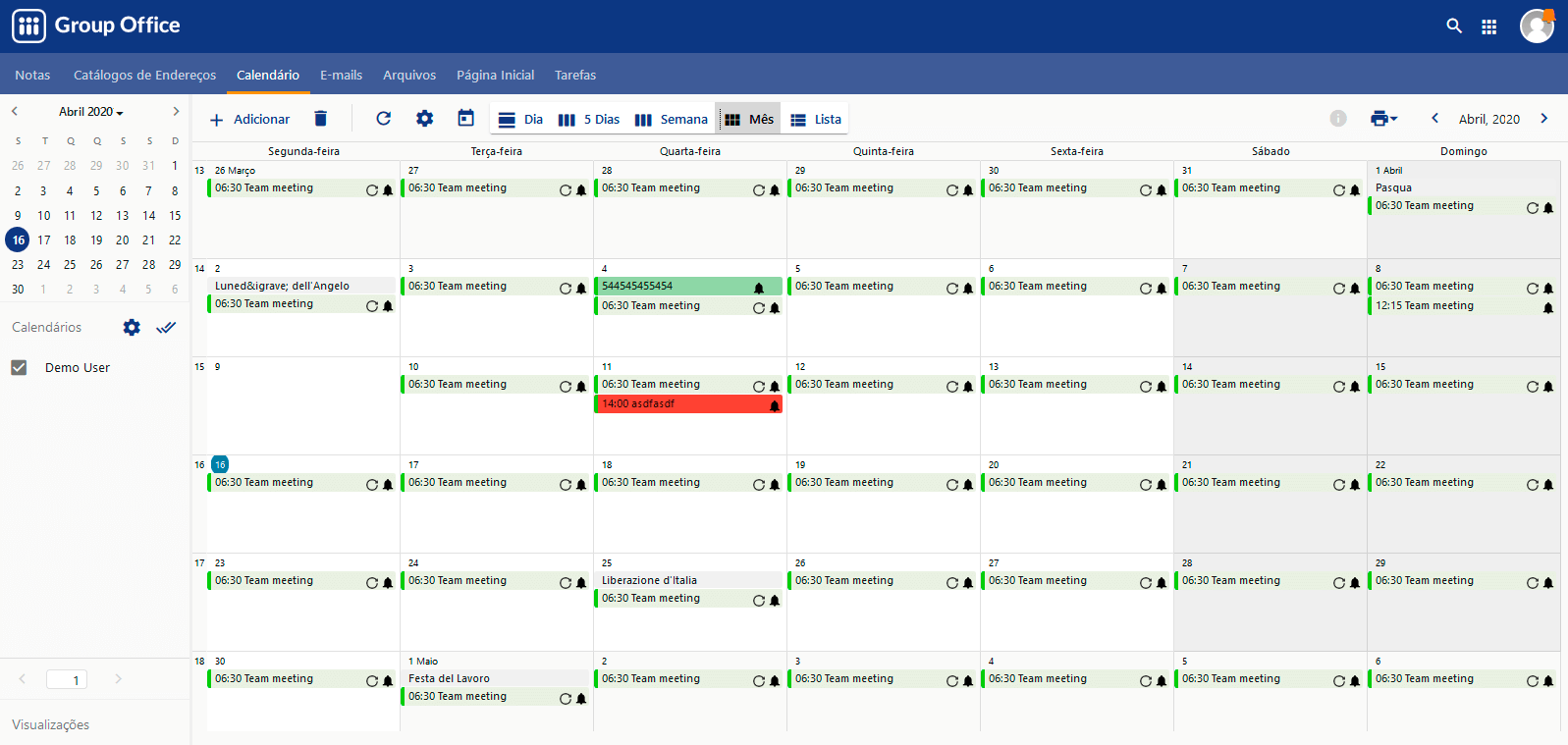Viewport: 1568px width, 745px height.
Task: Open Calendários settings gear in sidebar
Action: [x=132, y=328]
